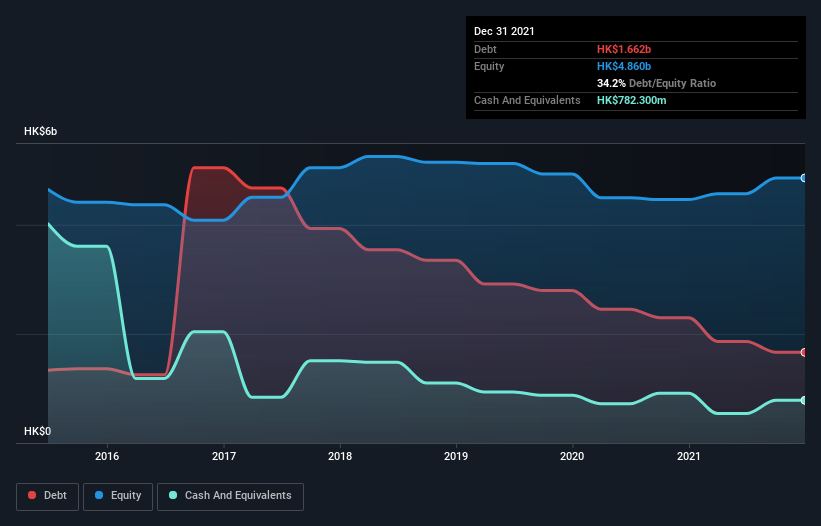Click the HK$1.662b debt value

click(x=624, y=49)
